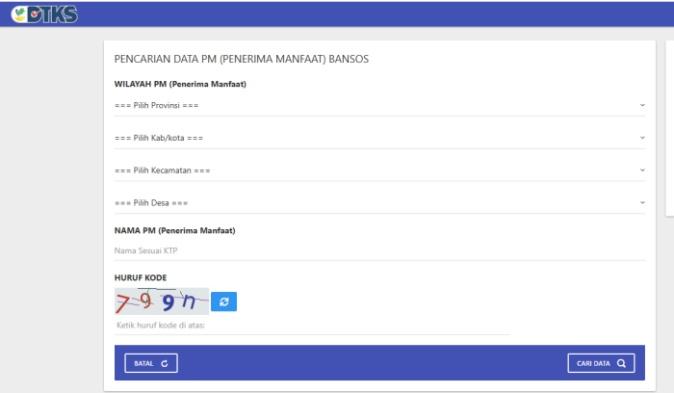Viewport: 674px width, 393px height.
Task: Open the Pilih Desa dropdown
Action: coord(380,203)
